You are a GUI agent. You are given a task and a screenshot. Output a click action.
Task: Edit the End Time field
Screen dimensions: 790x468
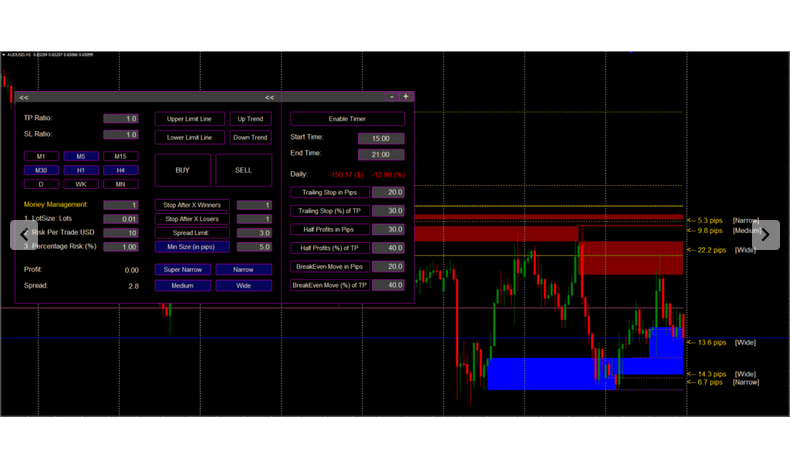[x=381, y=155]
